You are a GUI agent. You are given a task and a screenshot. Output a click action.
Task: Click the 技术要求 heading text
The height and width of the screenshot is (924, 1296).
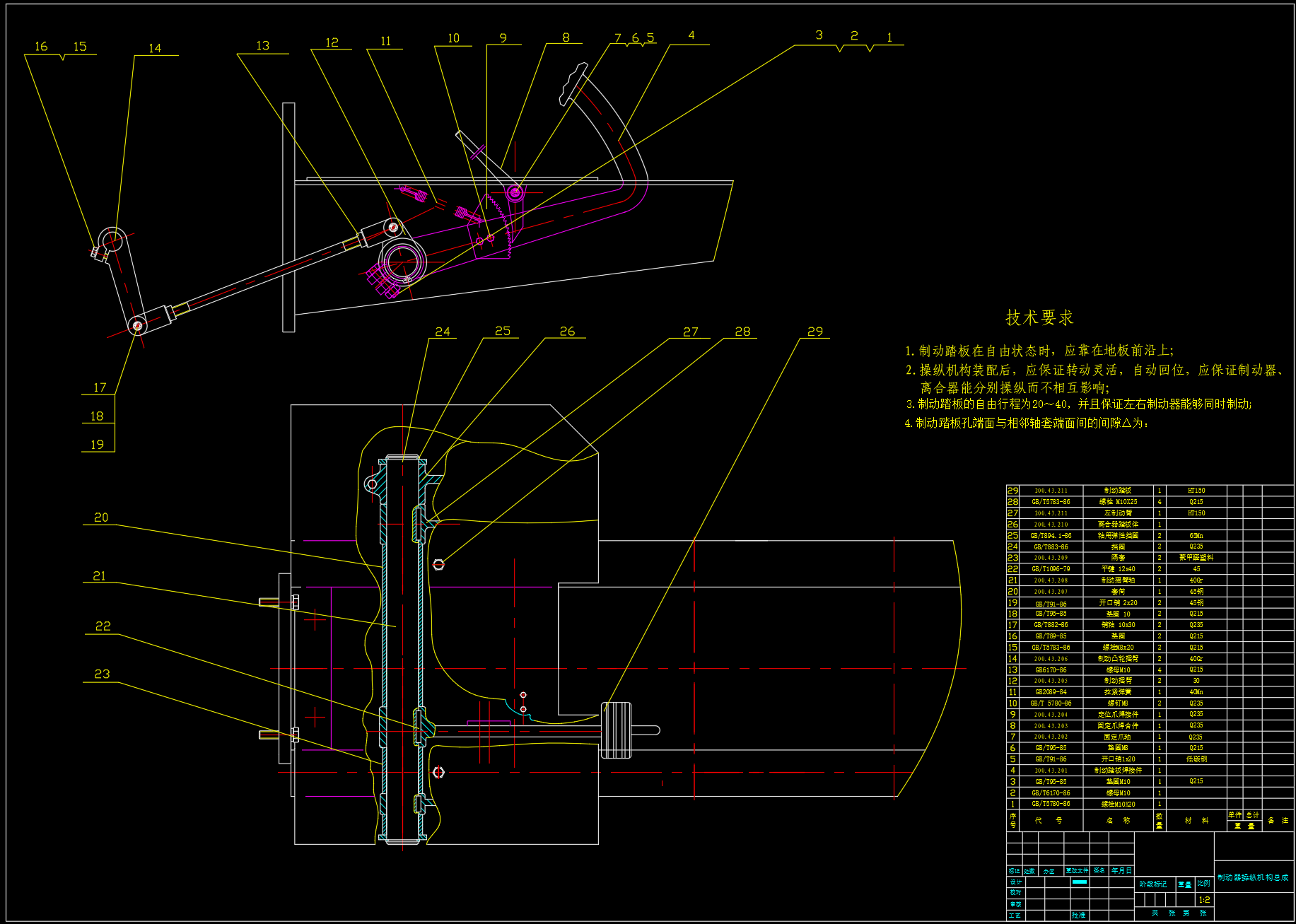[x=1039, y=317]
